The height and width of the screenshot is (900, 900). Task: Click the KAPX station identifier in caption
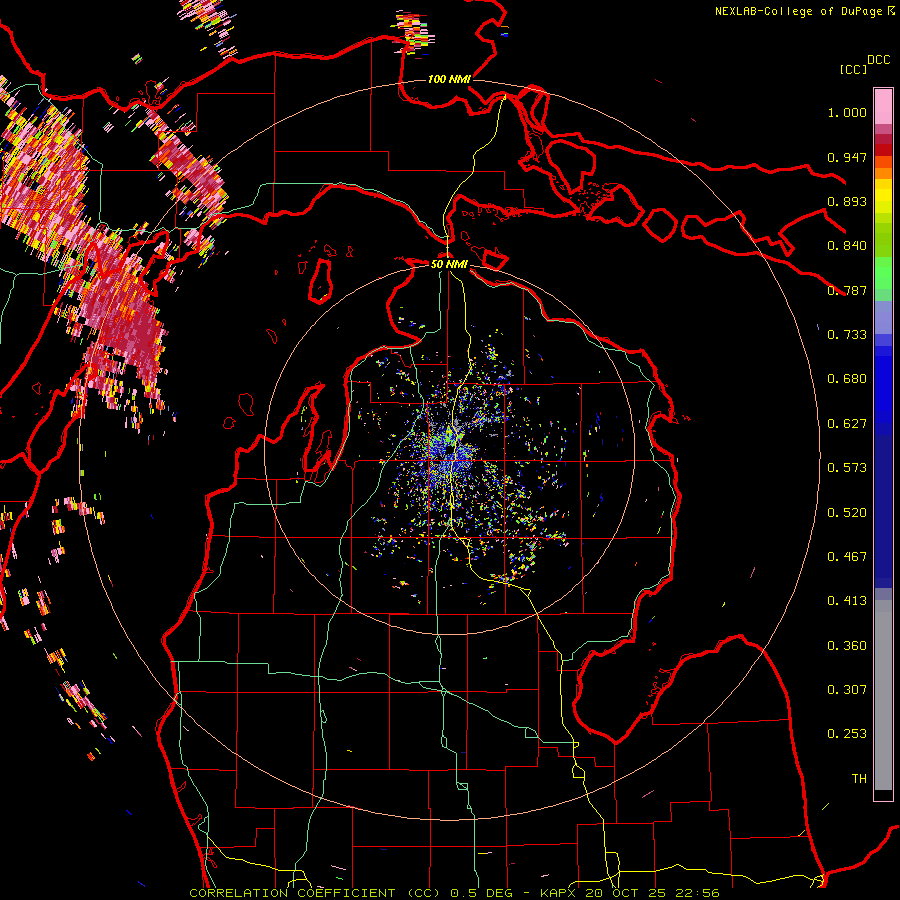[559, 893]
